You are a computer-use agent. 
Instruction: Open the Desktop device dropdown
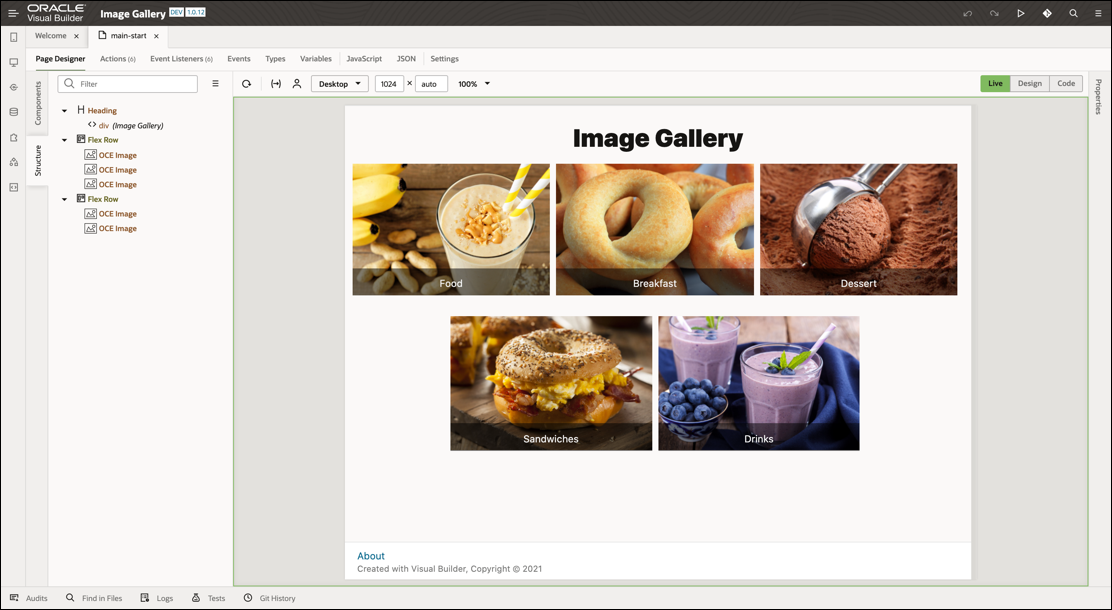pos(339,84)
